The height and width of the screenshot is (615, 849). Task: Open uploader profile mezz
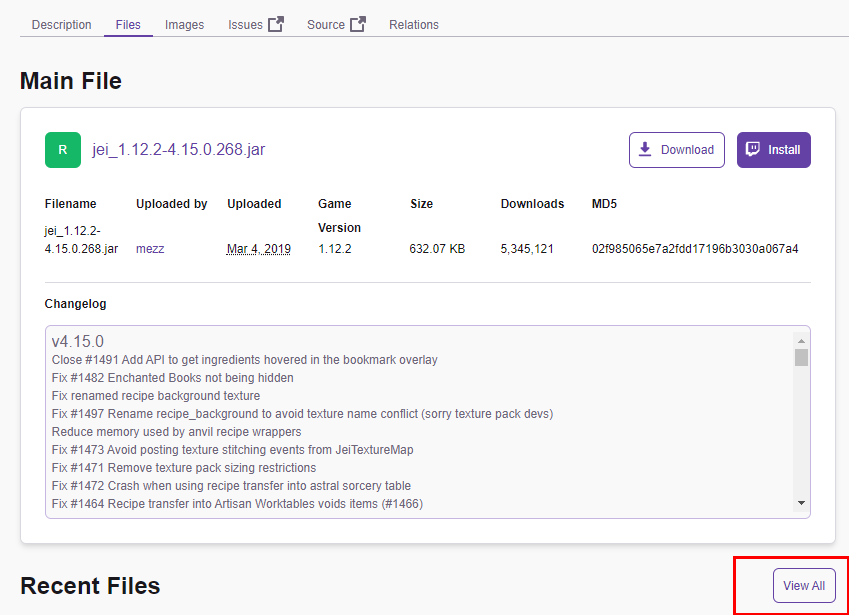[x=150, y=249]
